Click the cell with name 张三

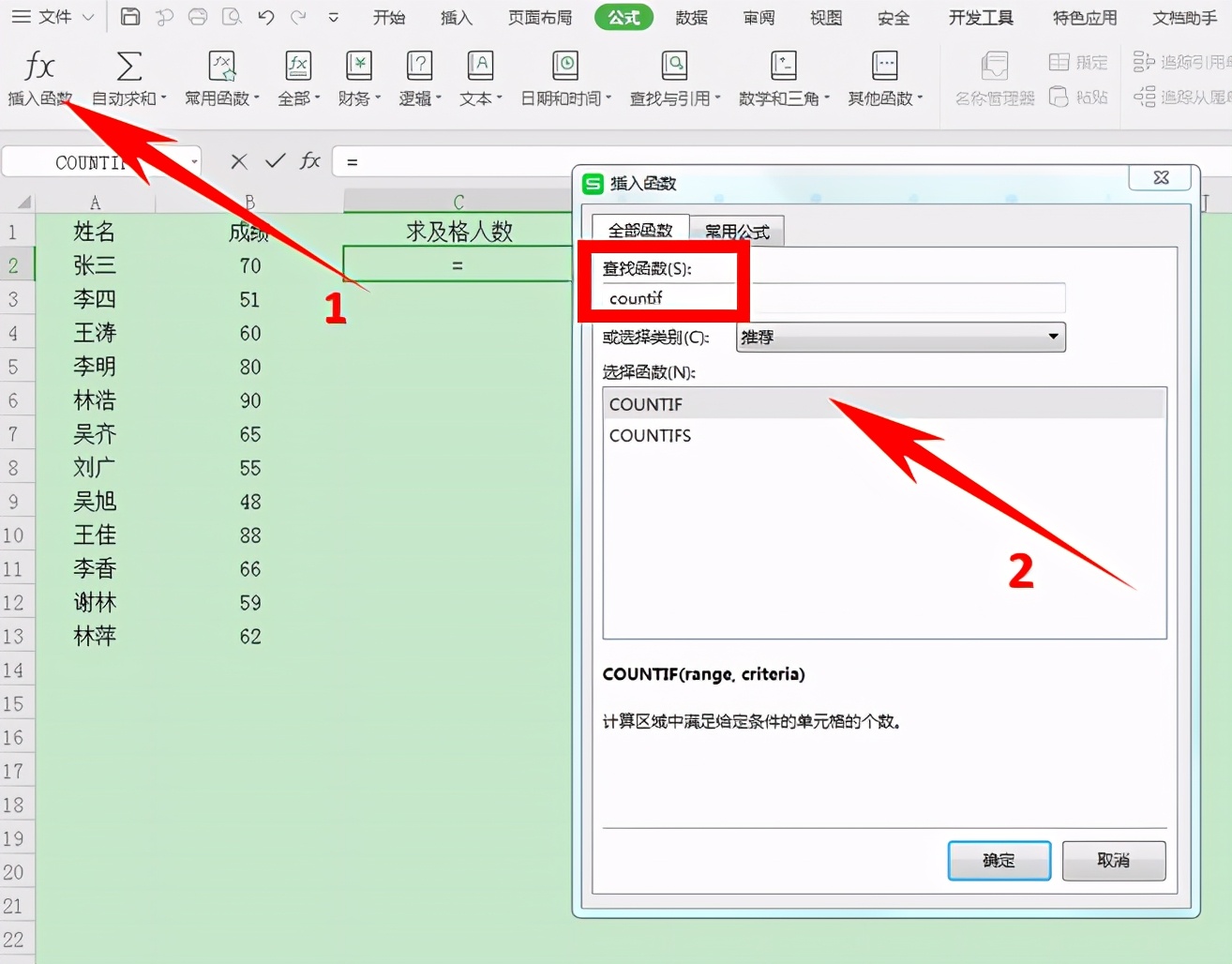pyautogui.click(x=95, y=265)
